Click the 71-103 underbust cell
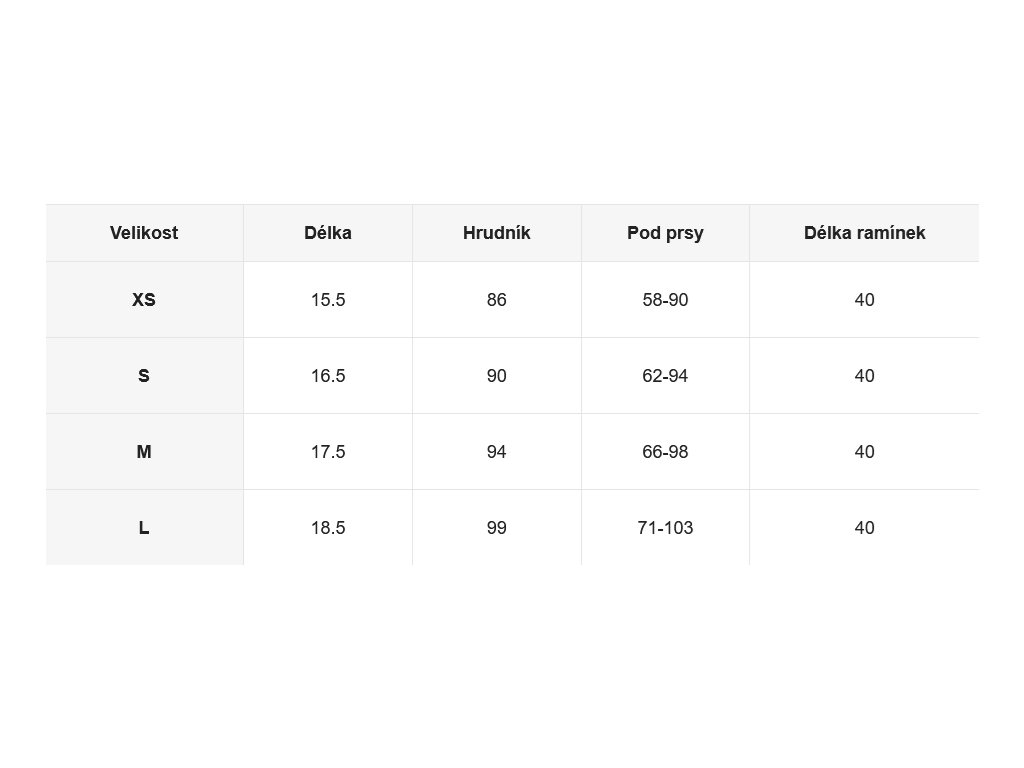 click(x=665, y=527)
